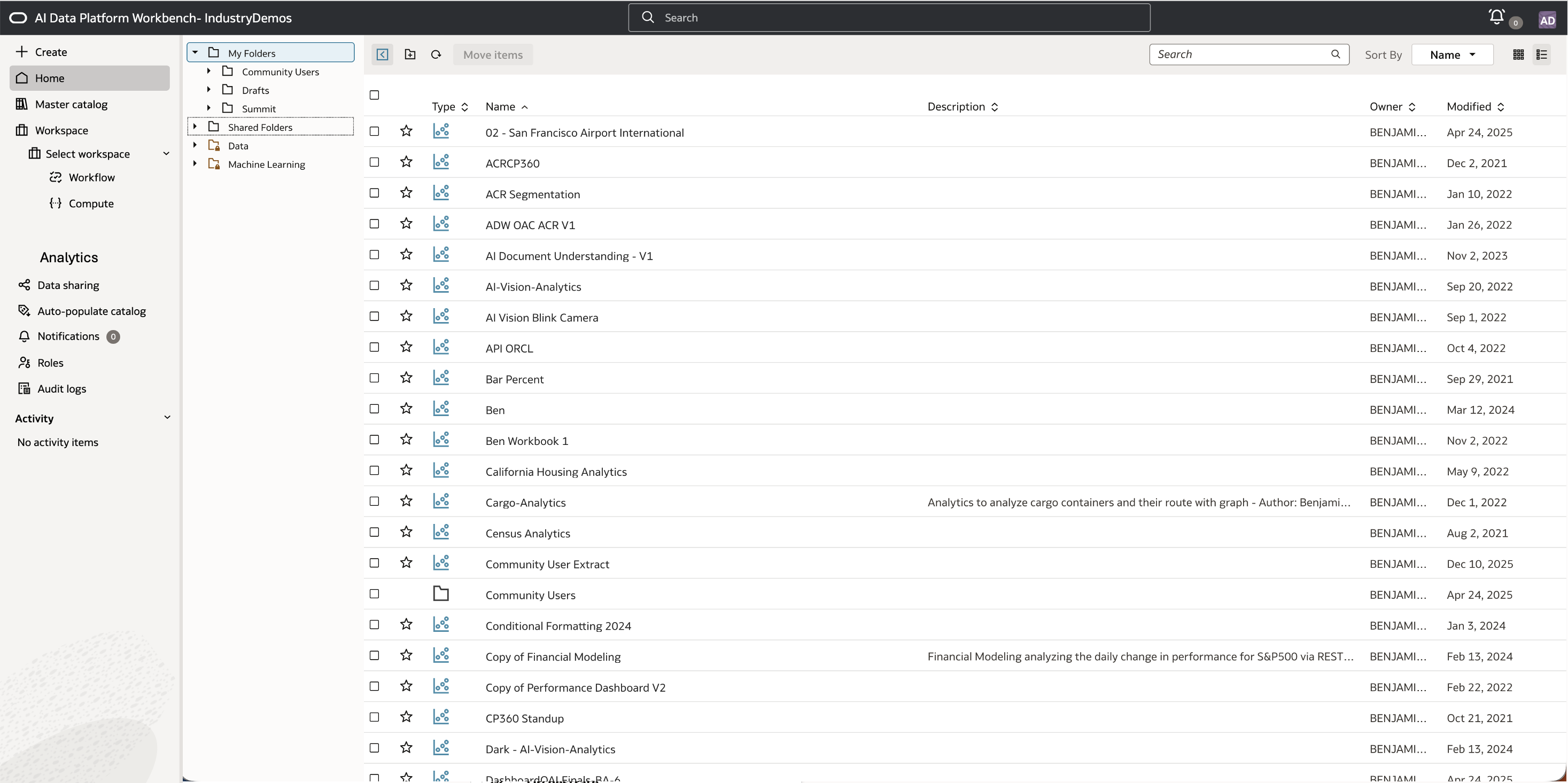Open the notifications bell in header
1568x783 pixels.
(1497, 17)
